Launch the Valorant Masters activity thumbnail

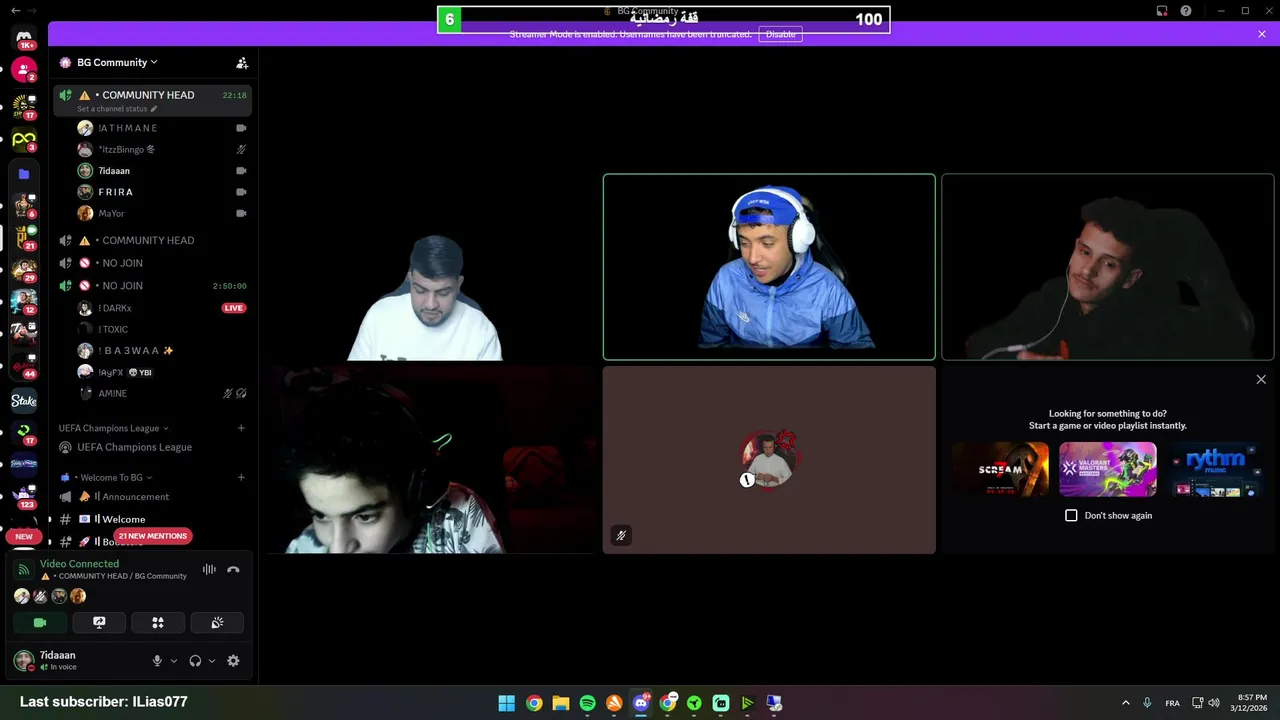pyautogui.click(x=1108, y=469)
